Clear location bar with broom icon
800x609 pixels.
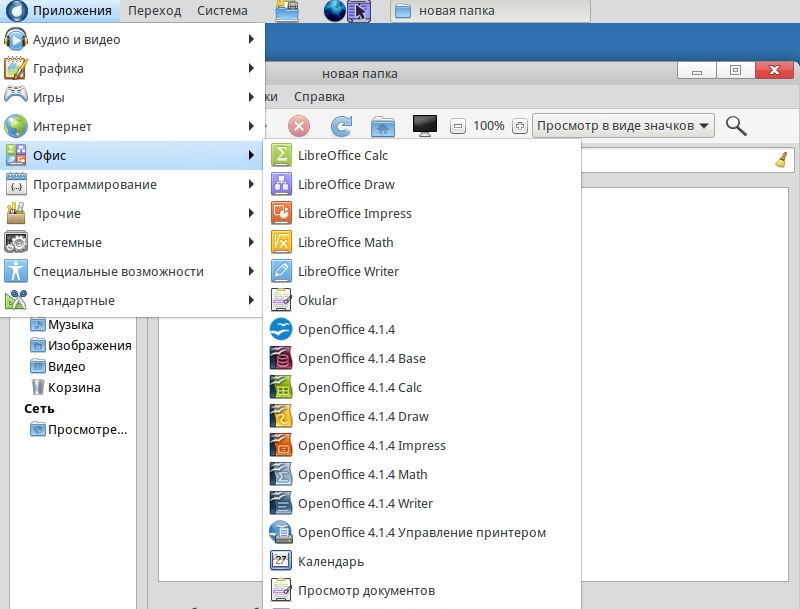(781, 160)
